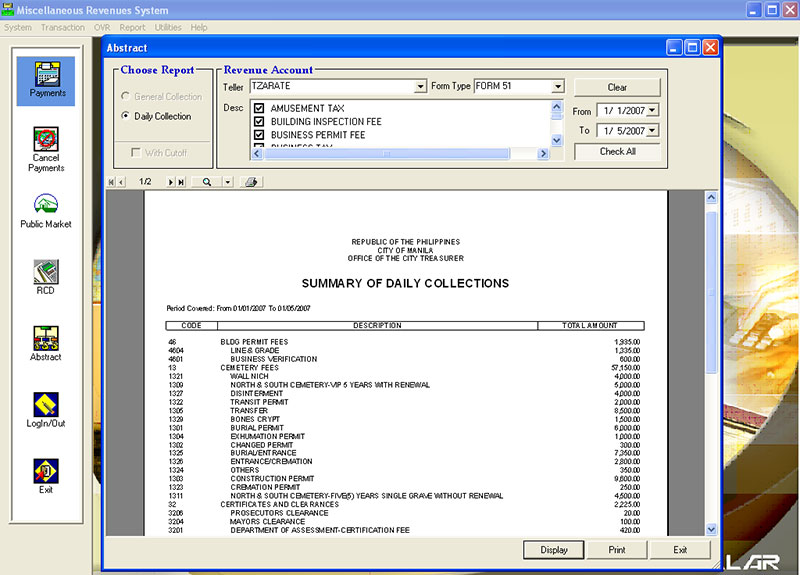
Task: Click the page indicator 1/2
Action: pos(145,182)
